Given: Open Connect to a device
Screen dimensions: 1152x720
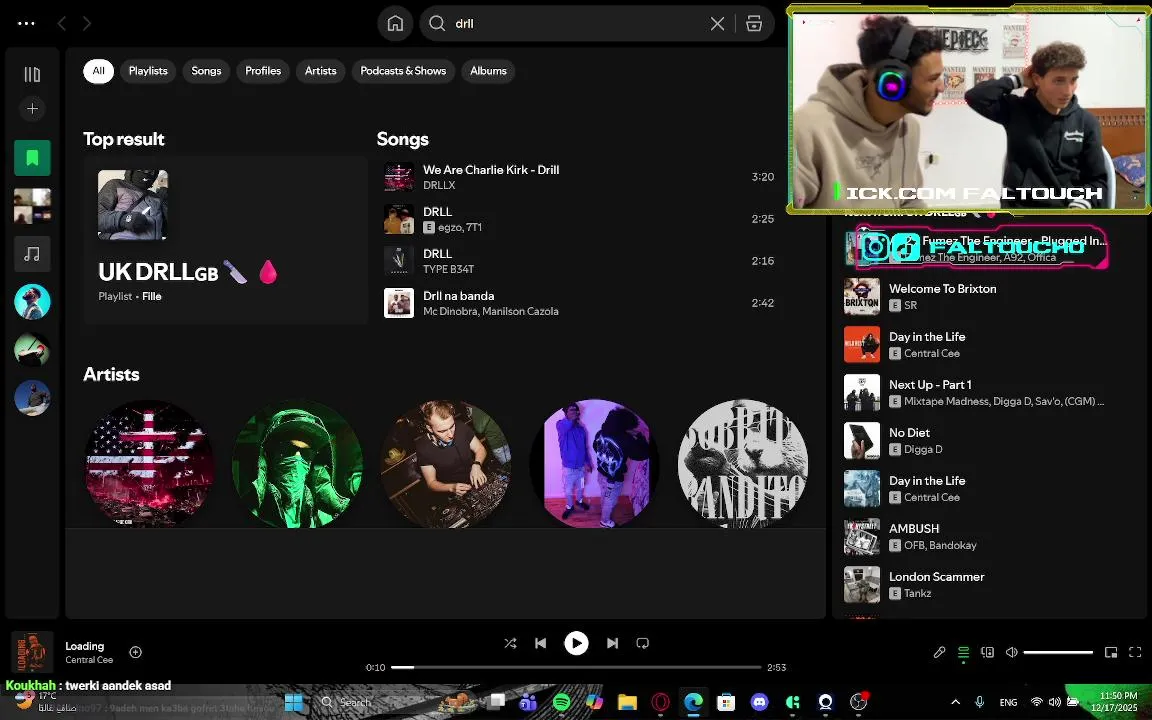Looking at the screenshot, I should pos(987,652).
